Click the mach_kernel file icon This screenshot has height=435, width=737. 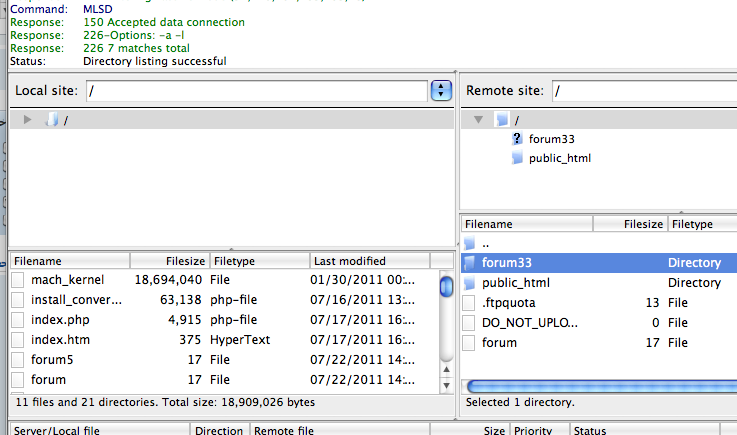pos(18,280)
